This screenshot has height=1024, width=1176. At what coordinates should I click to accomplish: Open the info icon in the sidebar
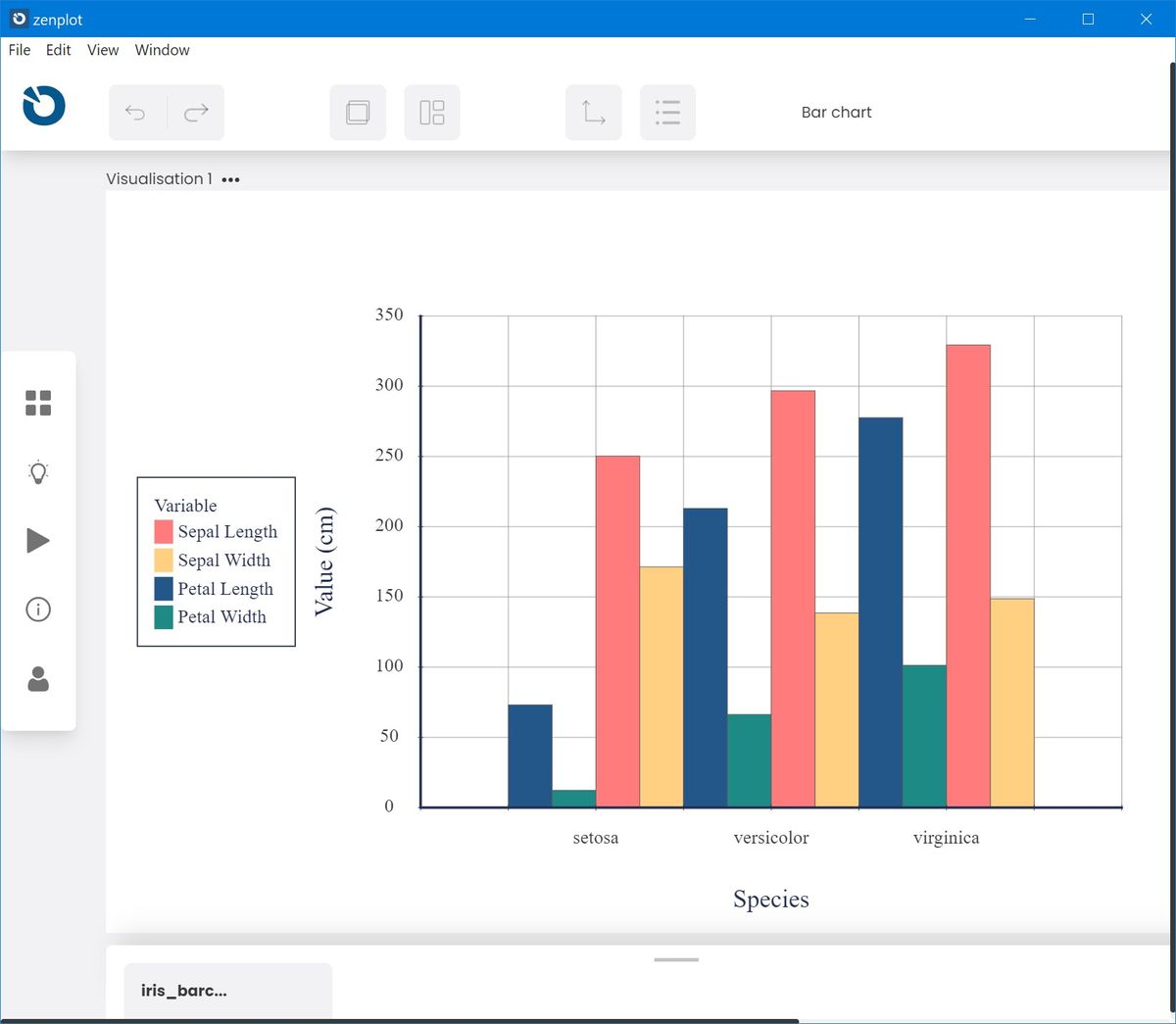point(38,609)
